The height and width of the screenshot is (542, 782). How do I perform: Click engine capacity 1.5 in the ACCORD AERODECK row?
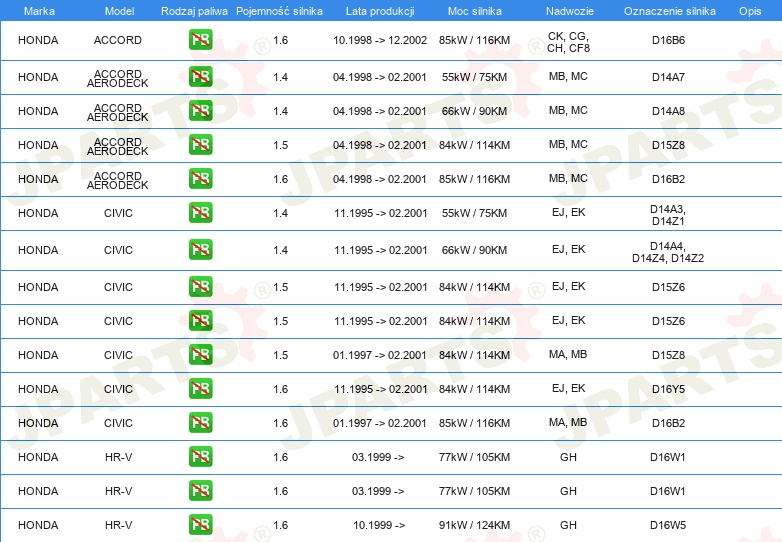coord(280,145)
